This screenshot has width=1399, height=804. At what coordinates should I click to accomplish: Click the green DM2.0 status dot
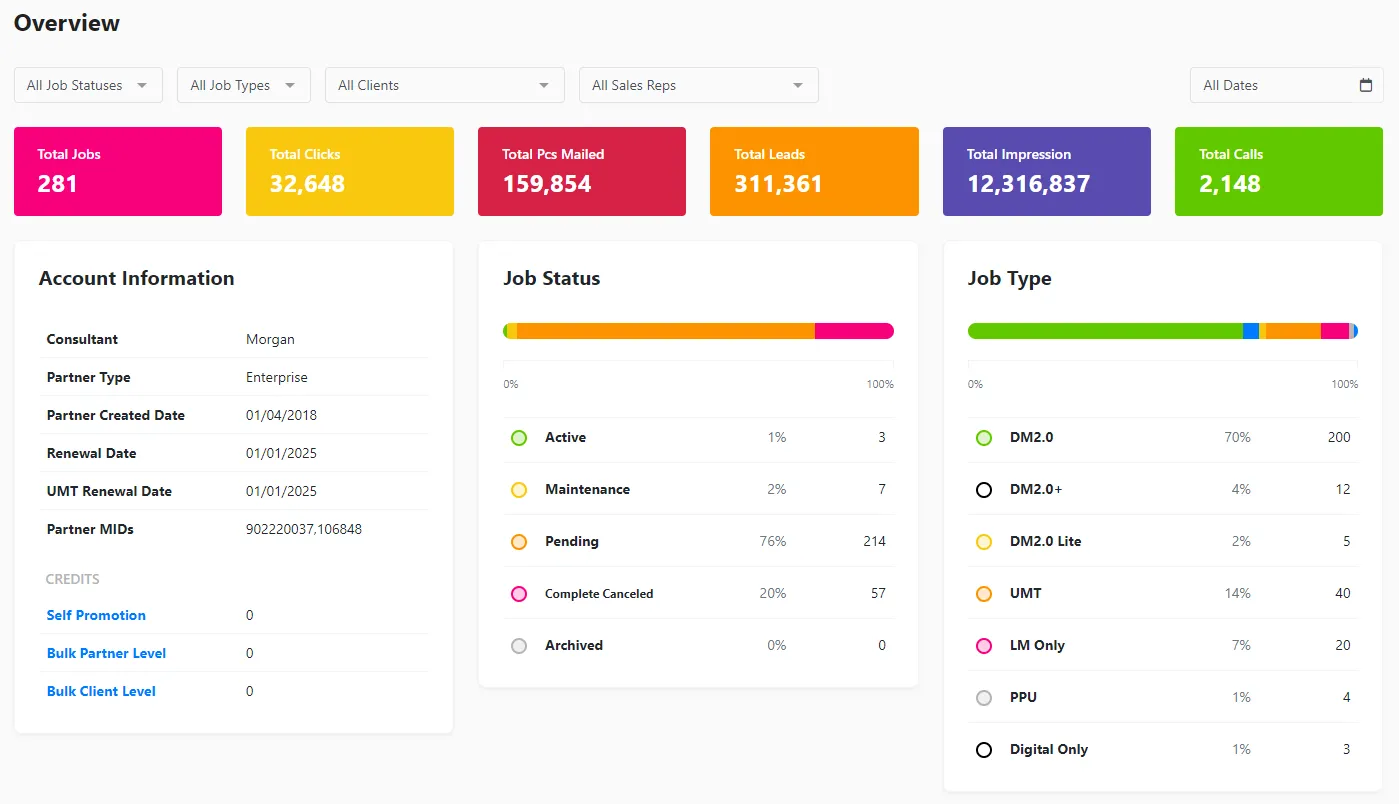983,437
